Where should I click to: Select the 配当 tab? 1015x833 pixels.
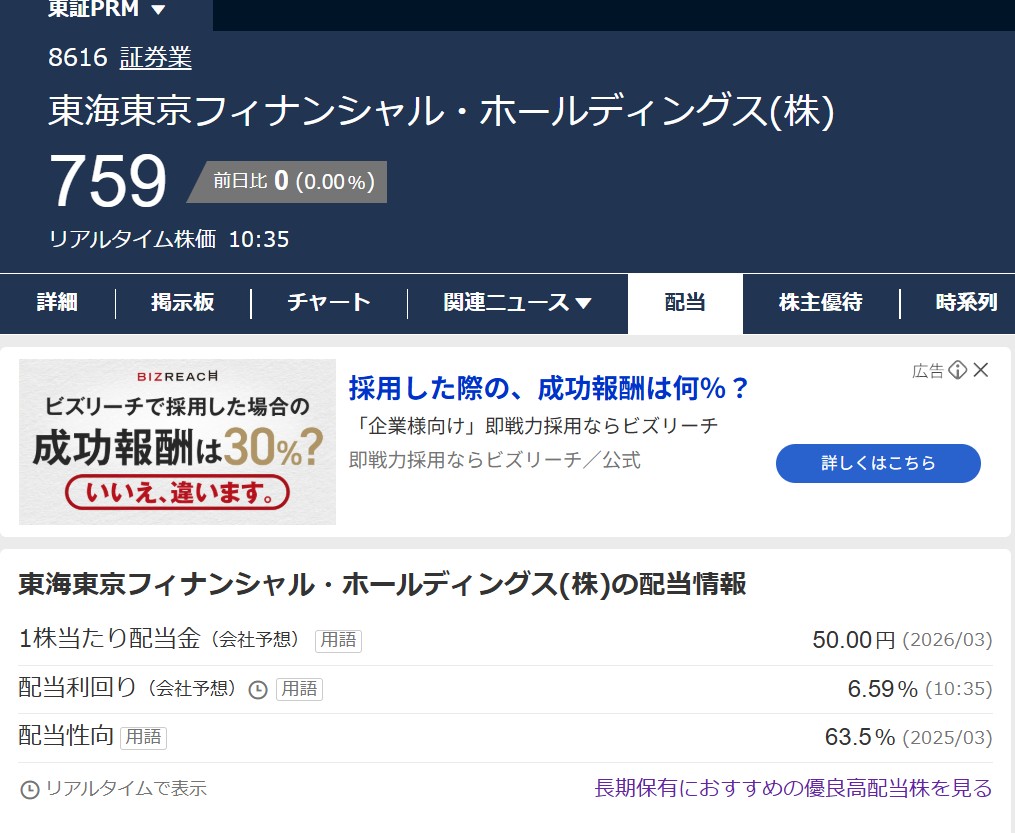coord(685,303)
